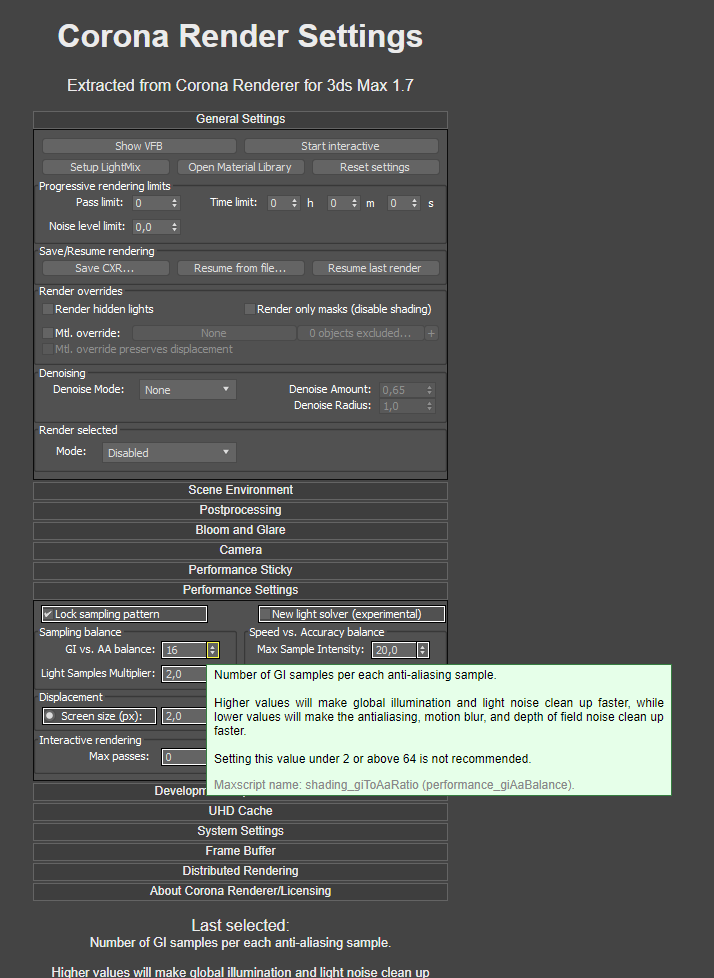Open the Denoise Mode dropdown
The image size is (714, 978).
(188, 390)
